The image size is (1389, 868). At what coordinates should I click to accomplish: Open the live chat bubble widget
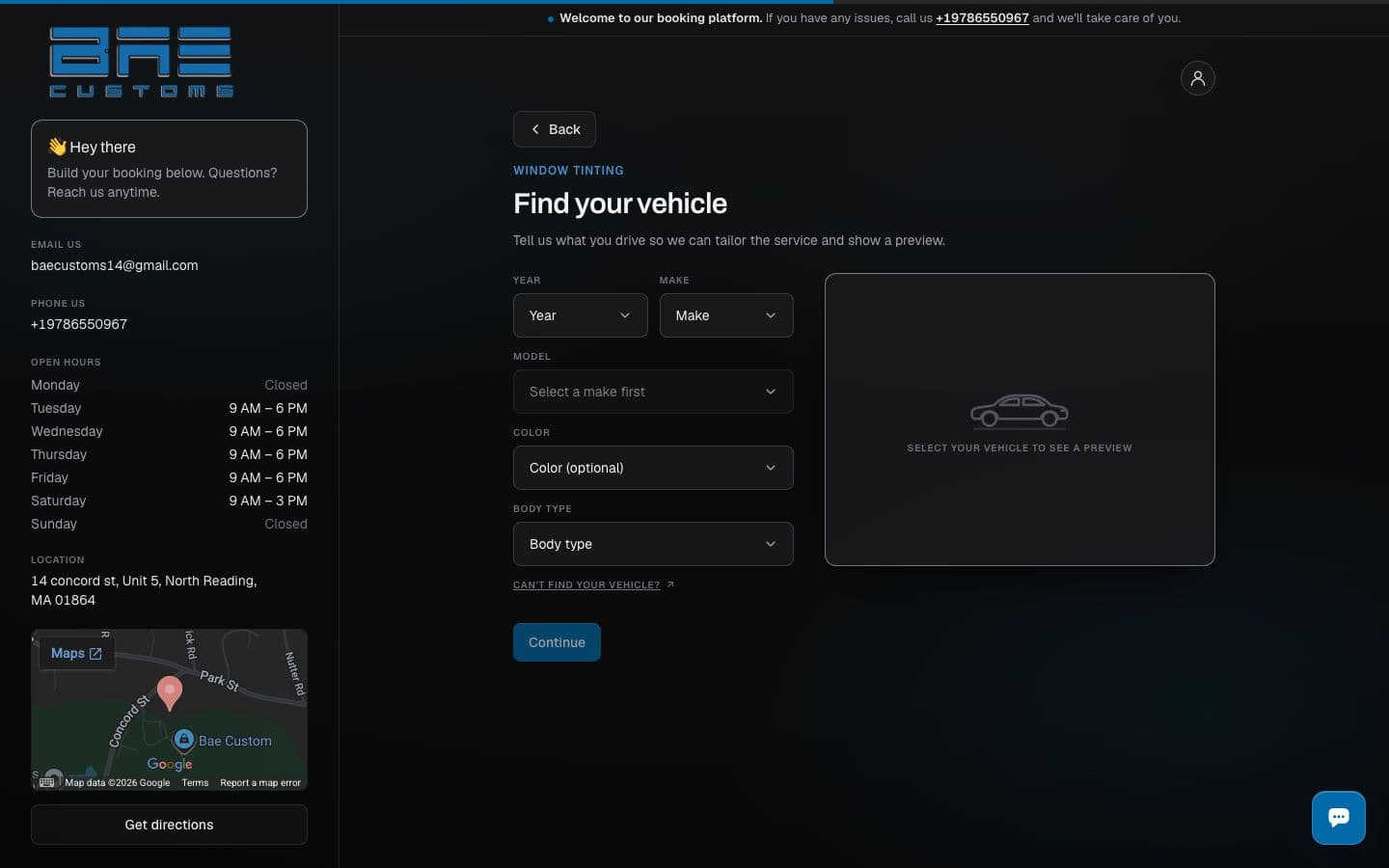tap(1338, 818)
